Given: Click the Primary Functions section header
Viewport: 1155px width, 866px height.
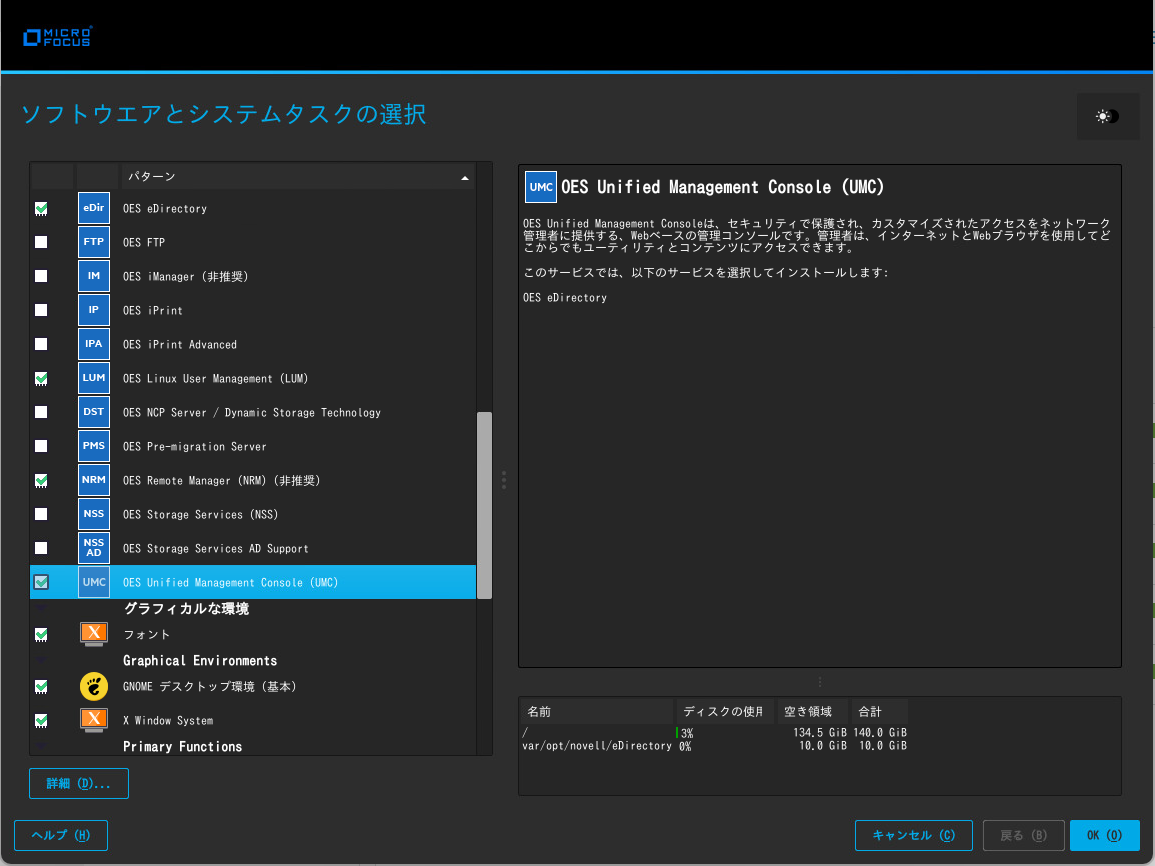Looking at the screenshot, I should (182, 746).
